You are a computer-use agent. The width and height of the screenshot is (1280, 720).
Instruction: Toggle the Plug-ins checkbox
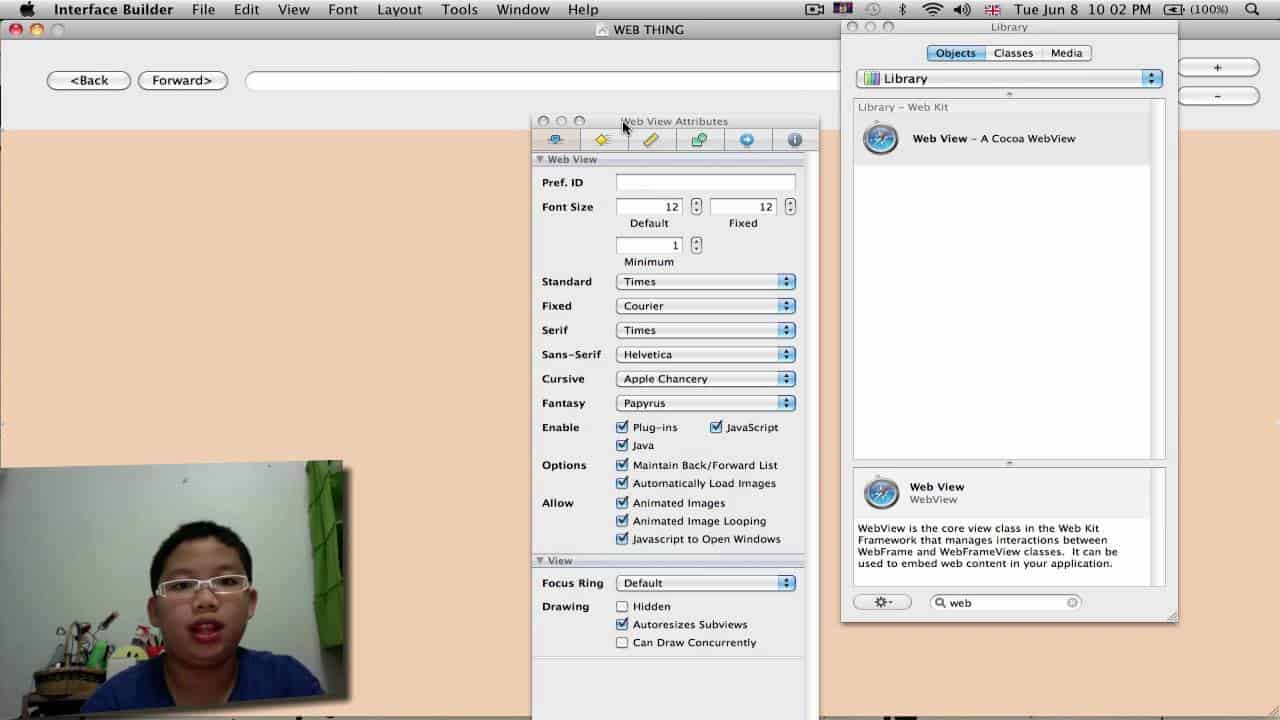622,427
